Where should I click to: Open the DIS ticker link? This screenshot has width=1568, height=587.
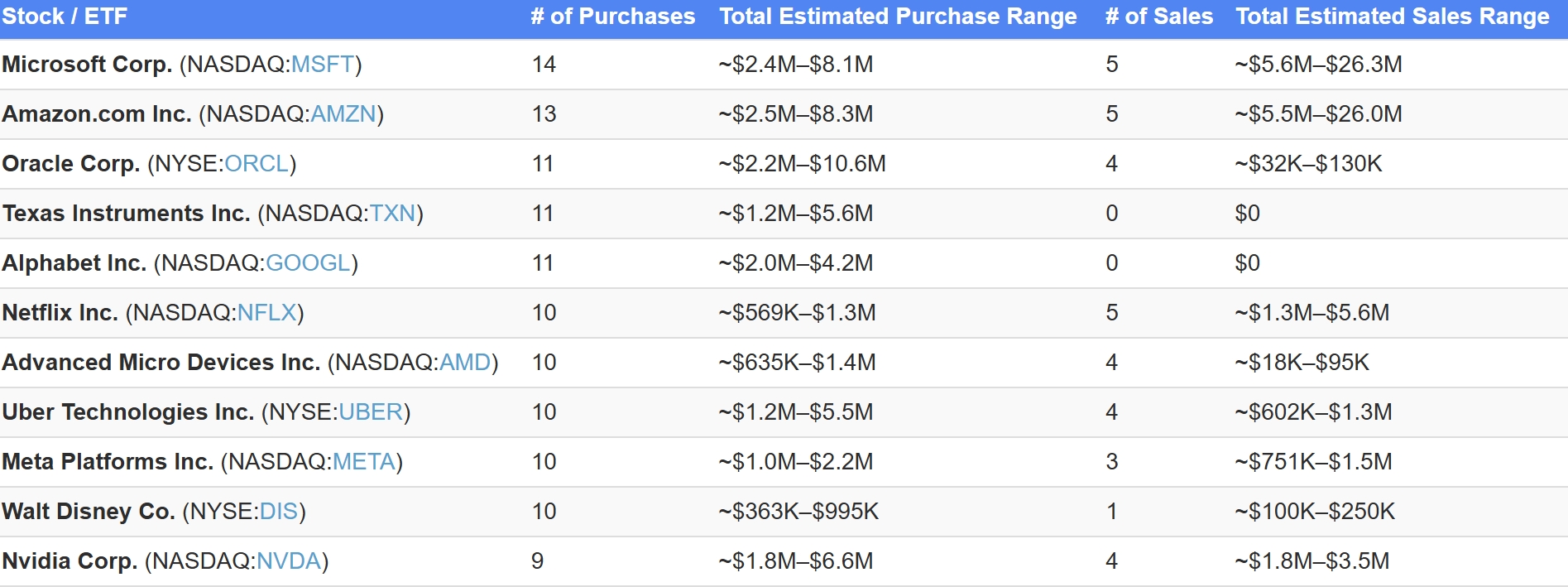[279, 512]
